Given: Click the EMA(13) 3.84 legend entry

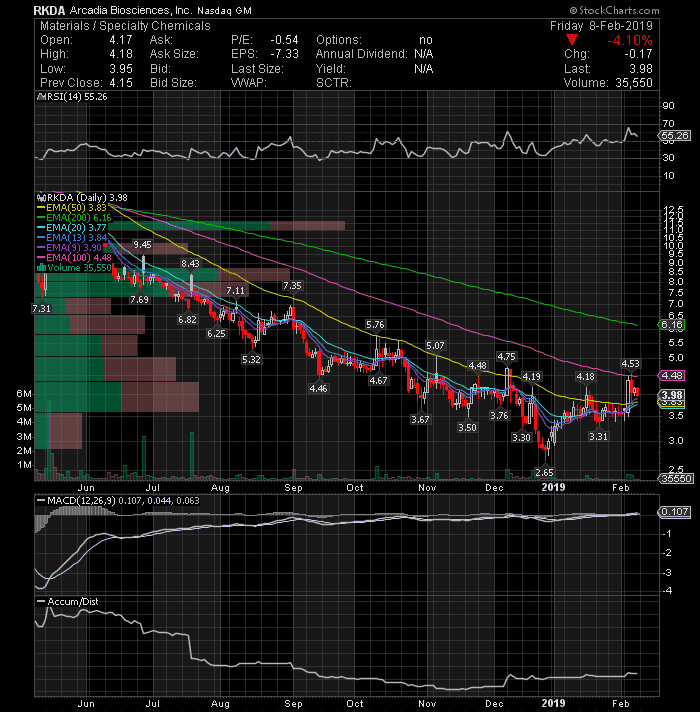Looking at the screenshot, I should pyautogui.click(x=72, y=237).
